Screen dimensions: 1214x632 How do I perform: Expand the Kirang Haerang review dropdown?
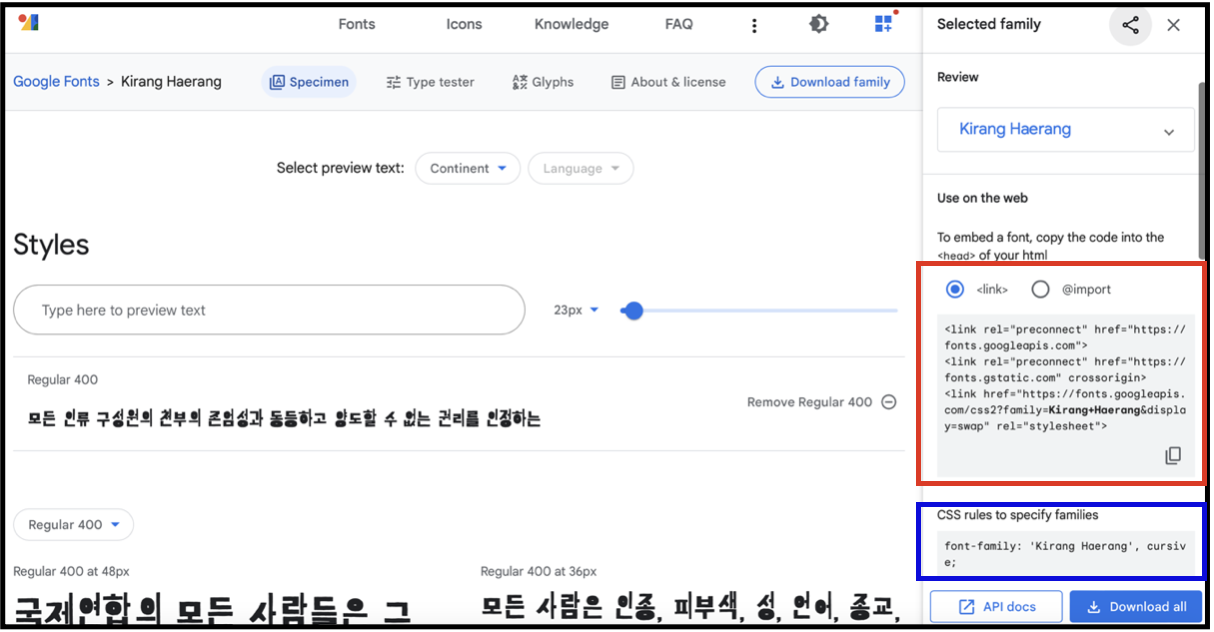tap(1066, 130)
